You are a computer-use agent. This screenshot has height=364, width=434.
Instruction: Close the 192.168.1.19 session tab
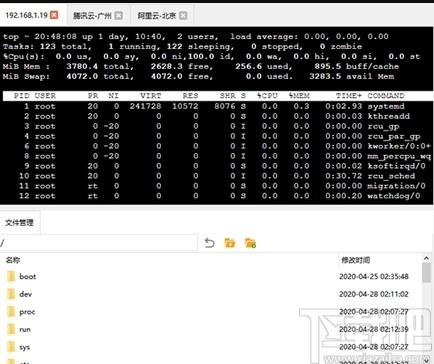(54, 15)
